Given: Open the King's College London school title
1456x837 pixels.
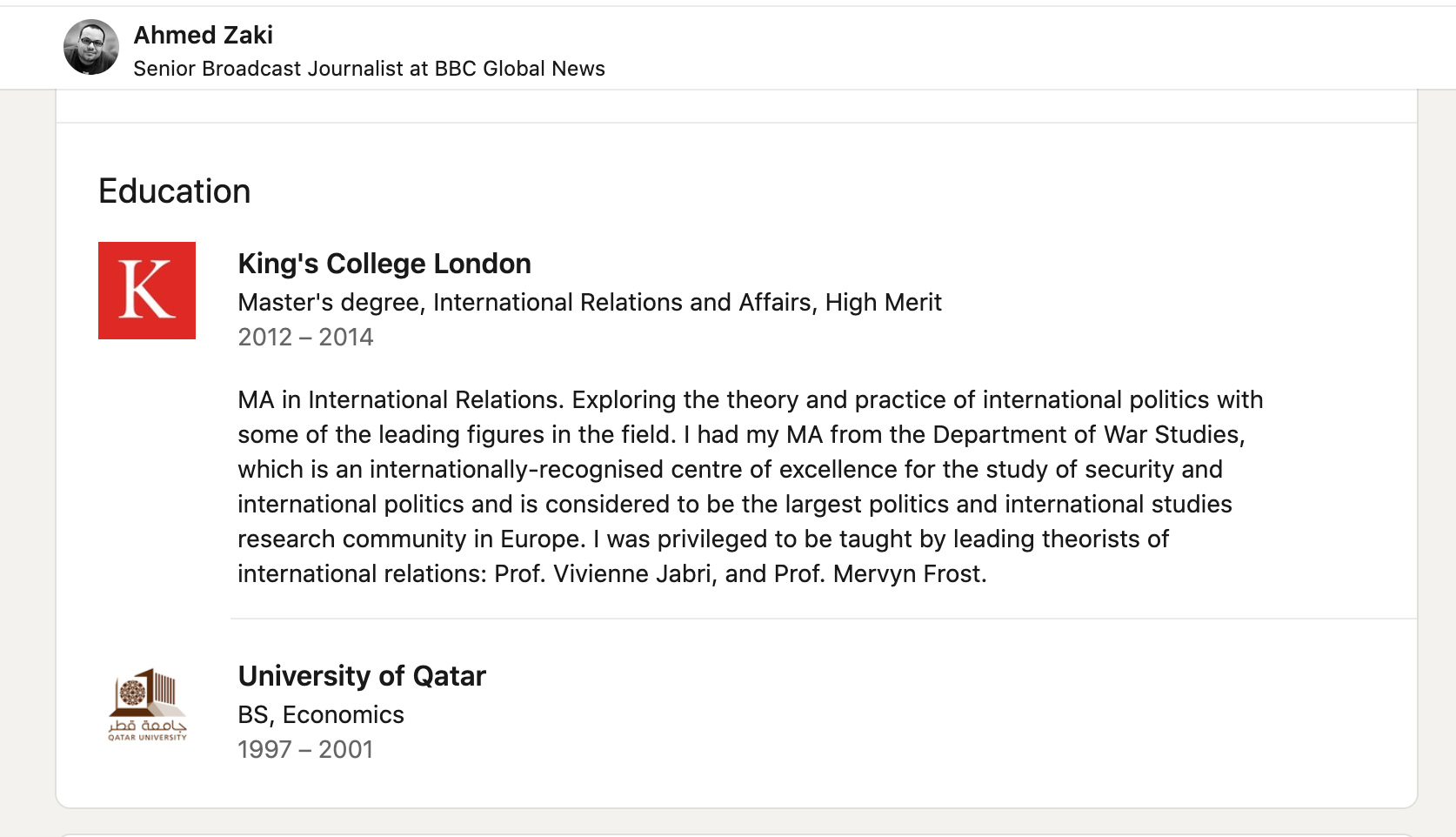Looking at the screenshot, I should 384,264.
